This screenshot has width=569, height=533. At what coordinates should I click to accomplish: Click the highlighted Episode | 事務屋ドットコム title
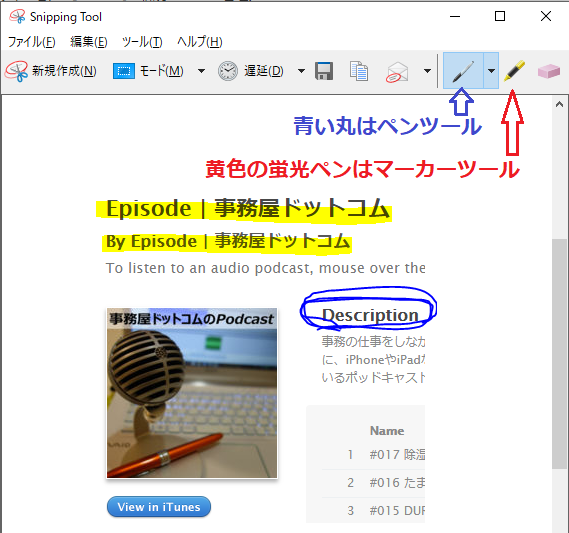[247, 209]
